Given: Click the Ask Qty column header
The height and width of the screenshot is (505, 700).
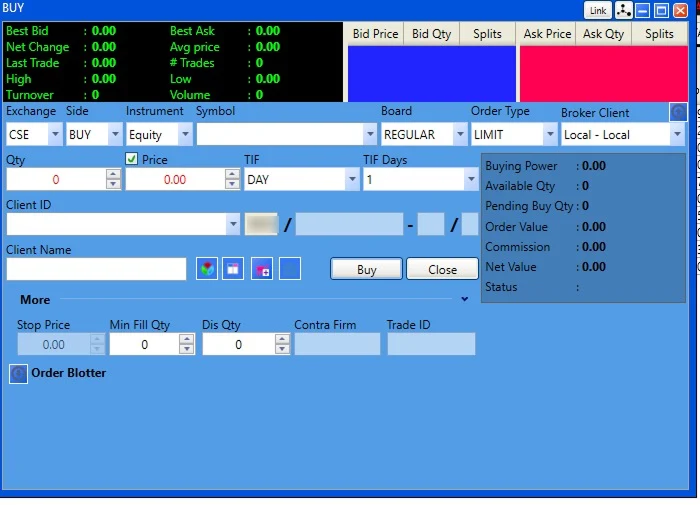Looking at the screenshot, I should (x=603, y=34).
